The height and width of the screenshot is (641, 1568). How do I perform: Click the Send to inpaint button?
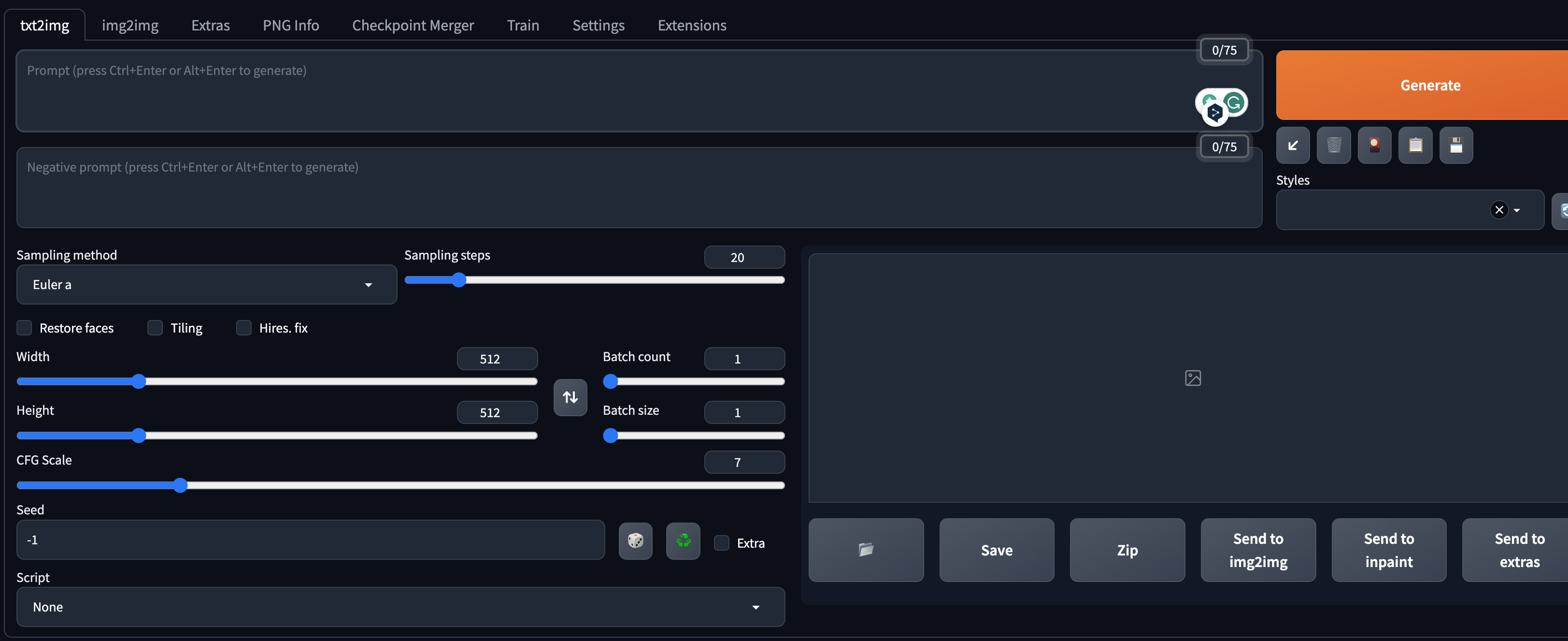[x=1388, y=550]
